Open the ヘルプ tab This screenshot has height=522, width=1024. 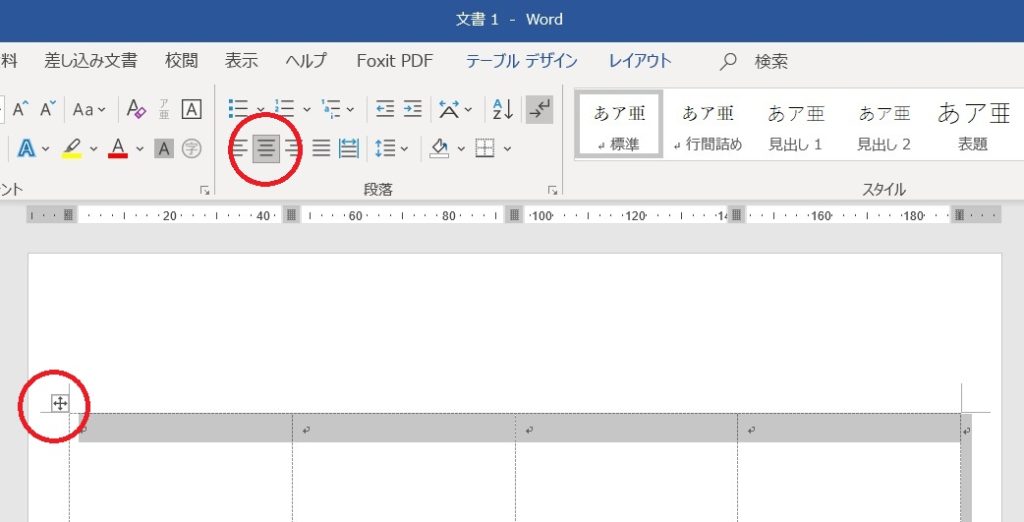tap(306, 61)
